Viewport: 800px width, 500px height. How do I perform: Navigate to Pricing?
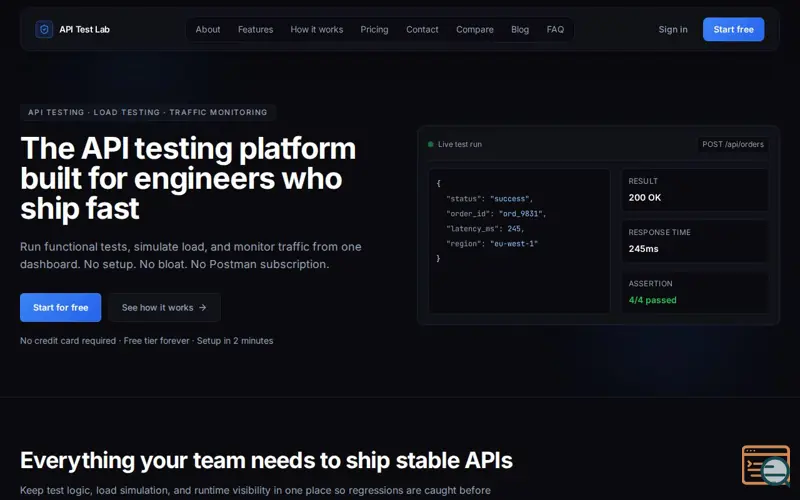tap(374, 30)
